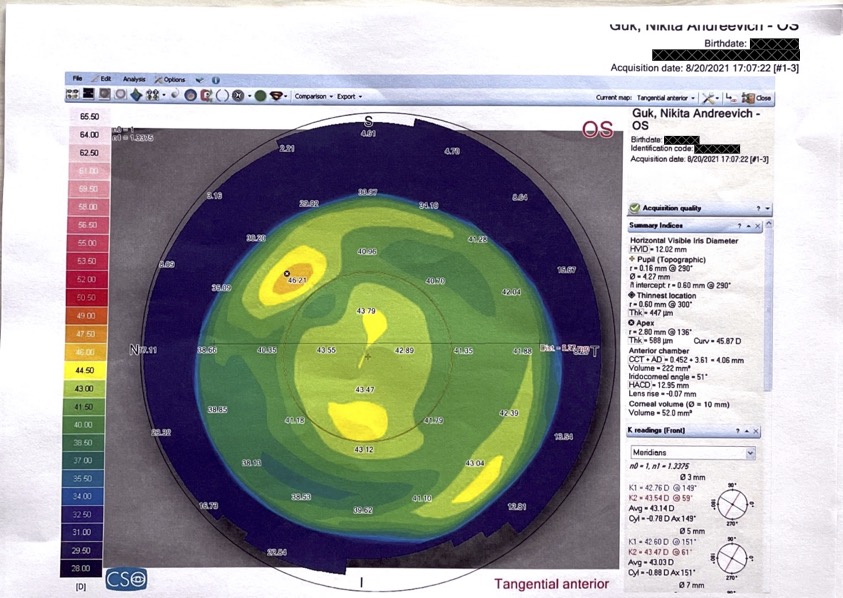
Task: Click the 3 mm meridian axis diagram
Action: point(732,504)
